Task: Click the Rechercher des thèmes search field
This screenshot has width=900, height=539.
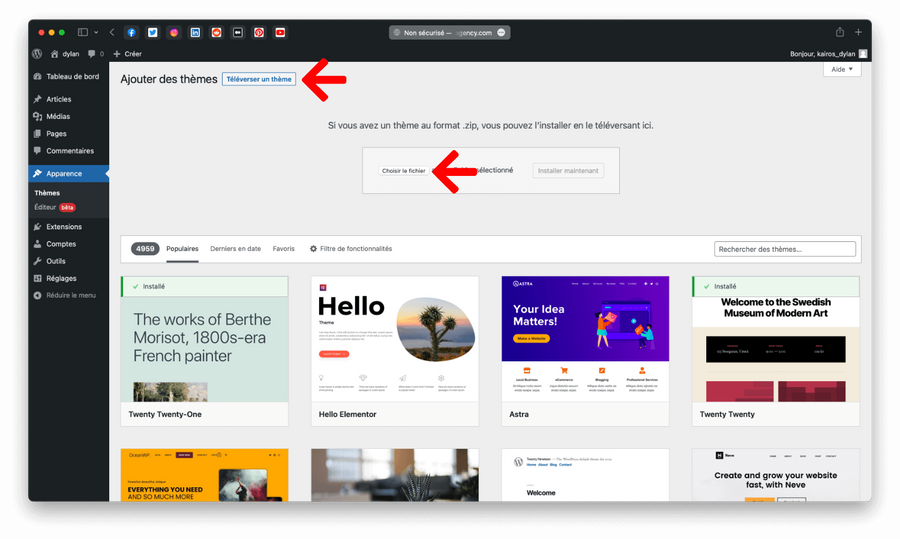Action: pos(785,249)
